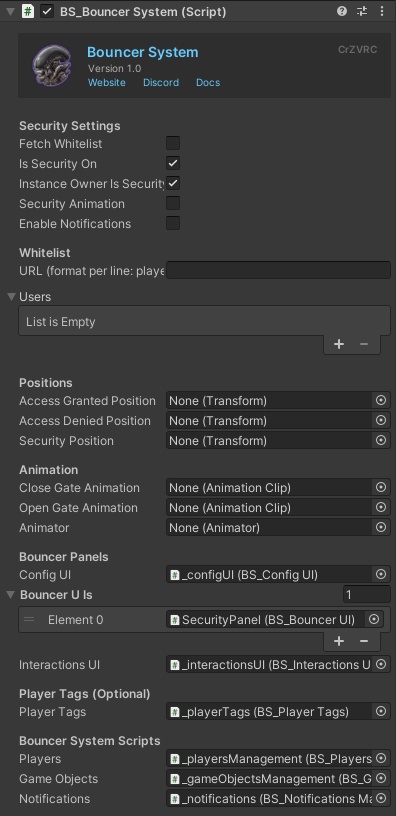
Task: Open component presets sliders icon
Action: click(x=362, y=11)
